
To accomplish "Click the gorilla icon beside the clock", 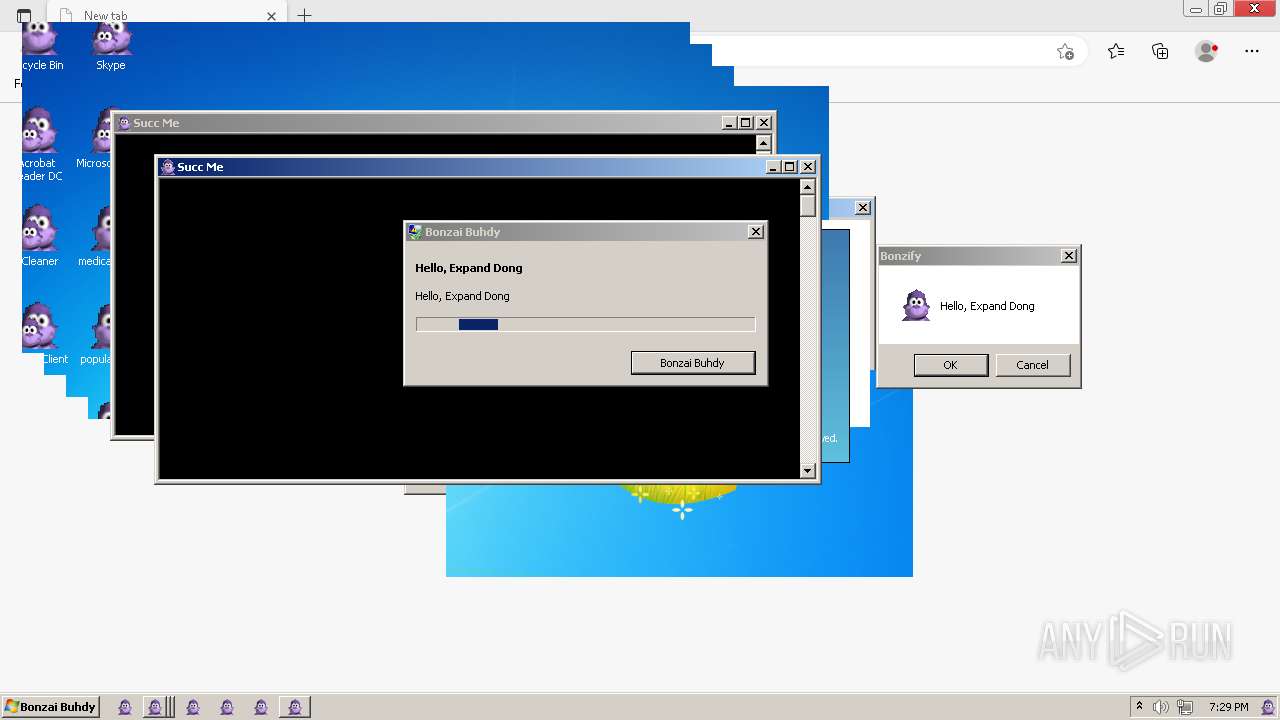I will point(1268,707).
